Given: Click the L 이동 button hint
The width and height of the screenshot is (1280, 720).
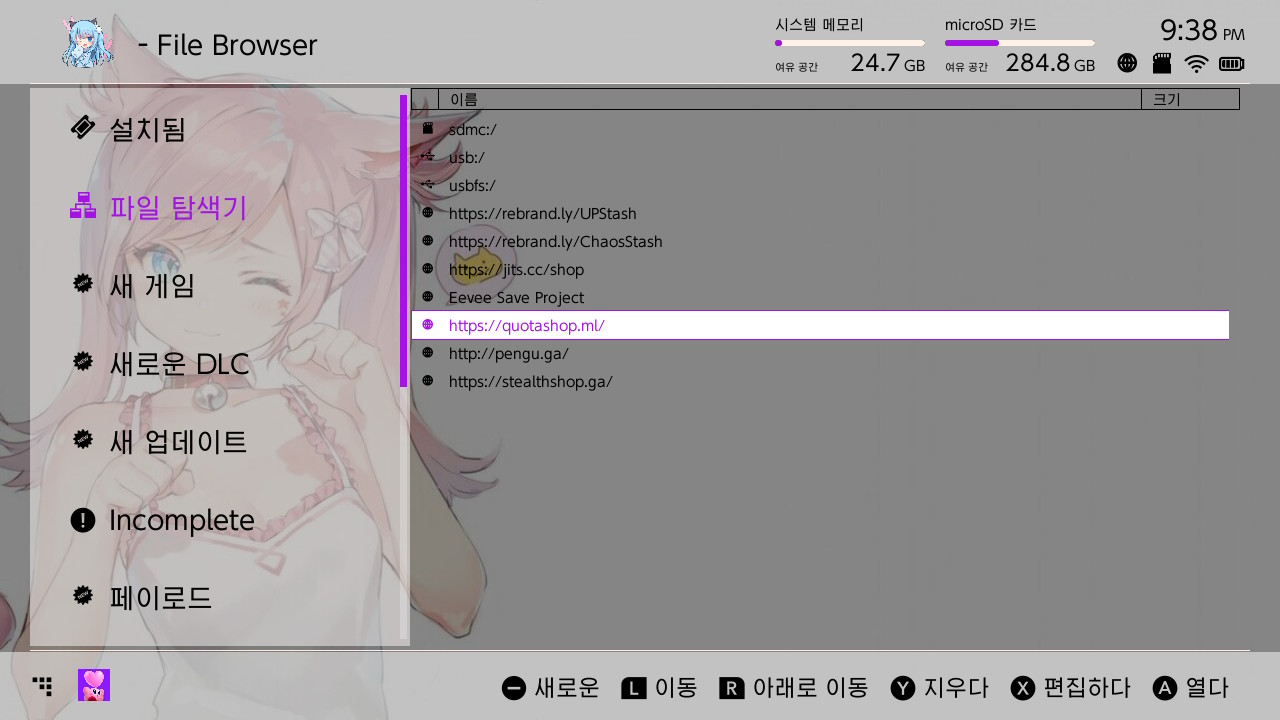Looking at the screenshot, I should [x=659, y=688].
